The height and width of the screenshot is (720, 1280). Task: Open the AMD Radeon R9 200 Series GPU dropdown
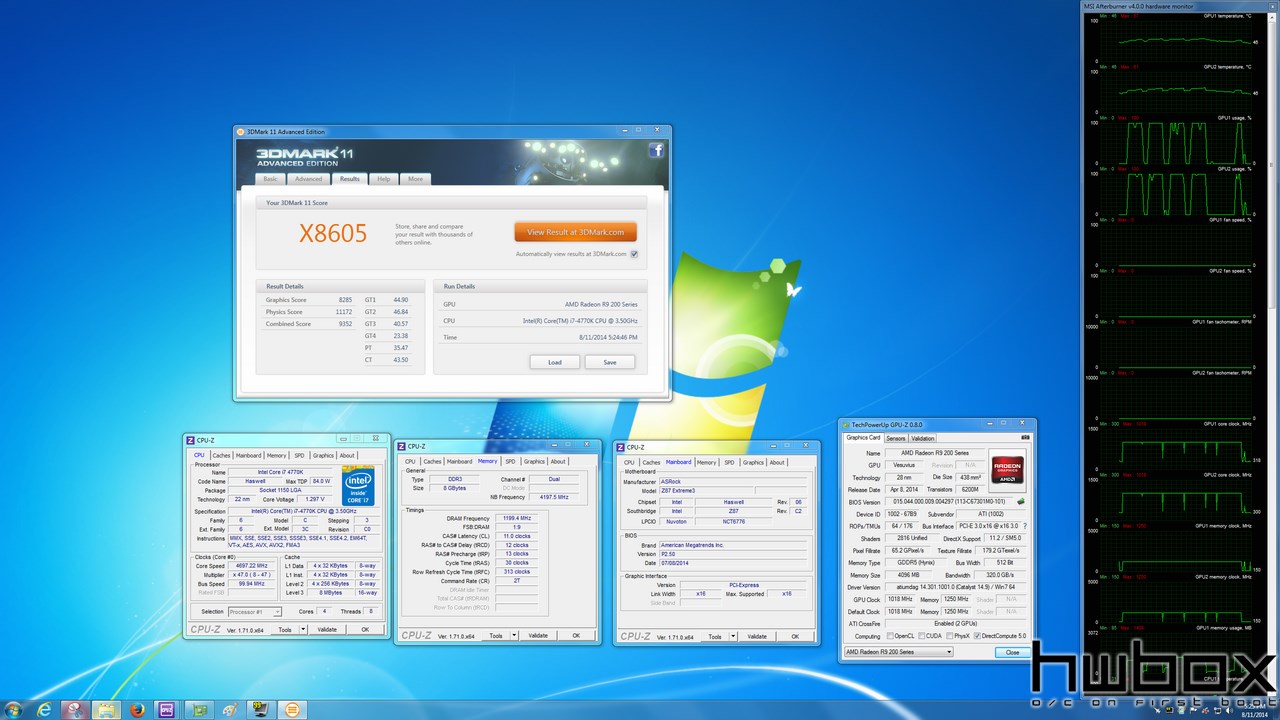899,652
